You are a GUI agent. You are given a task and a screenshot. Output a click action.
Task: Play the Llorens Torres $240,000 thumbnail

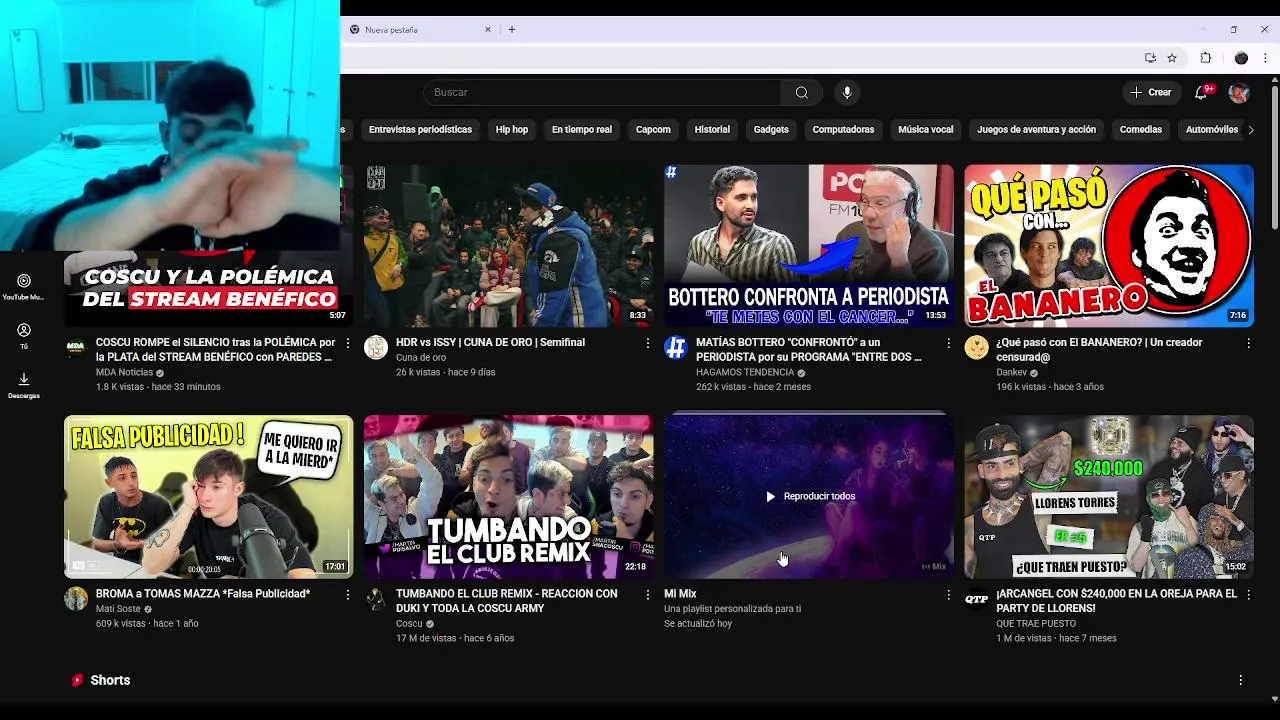1108,497
